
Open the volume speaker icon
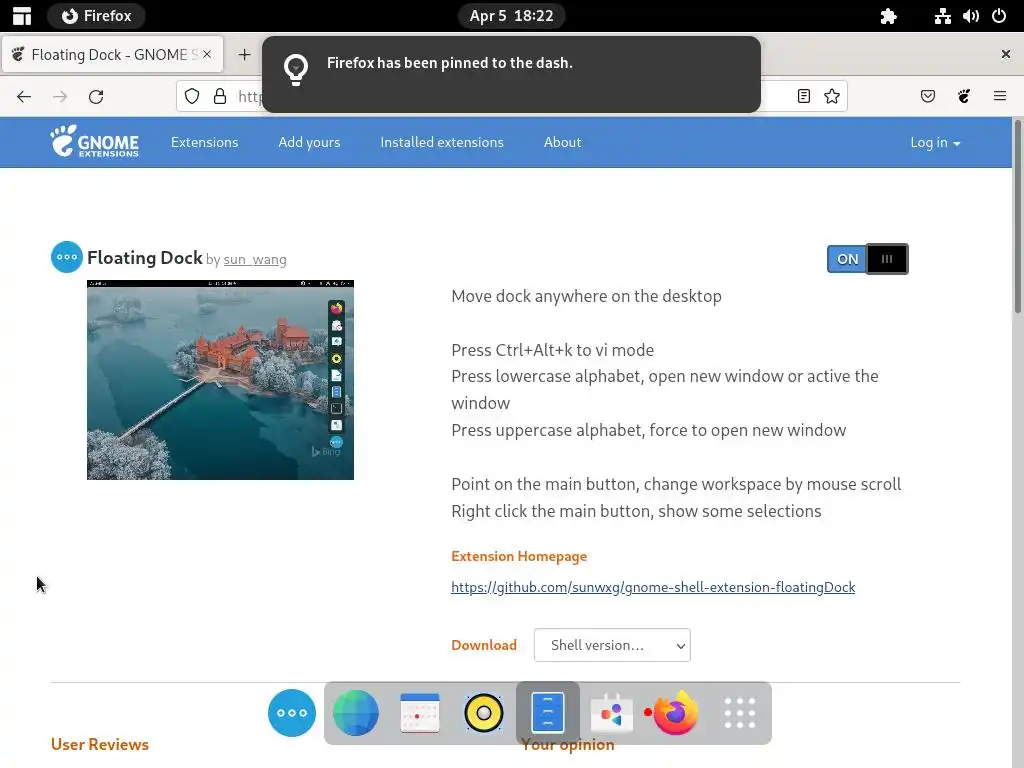(x=971, y=16)
